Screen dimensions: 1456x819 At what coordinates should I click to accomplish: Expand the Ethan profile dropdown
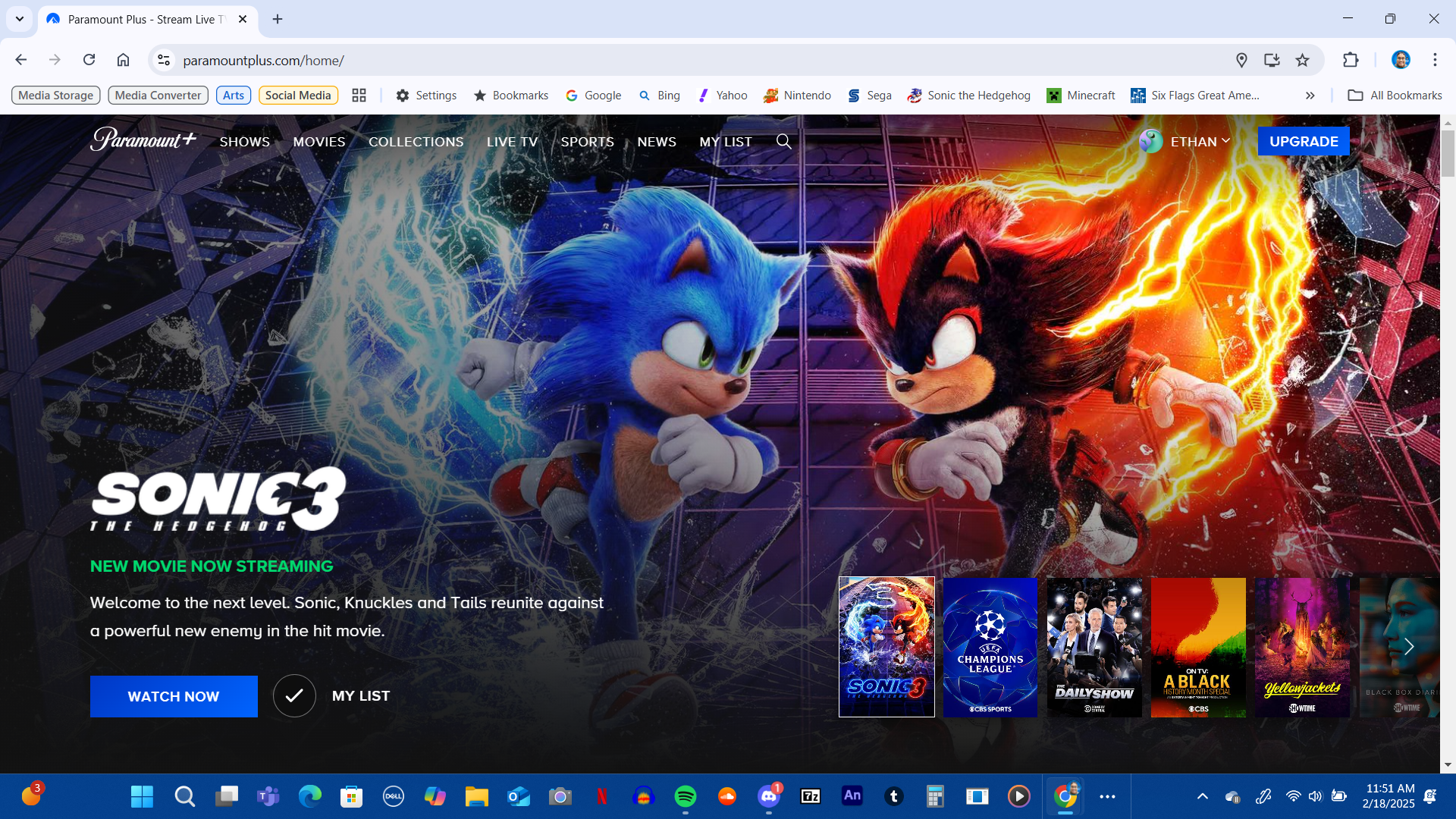point(1200,141)
